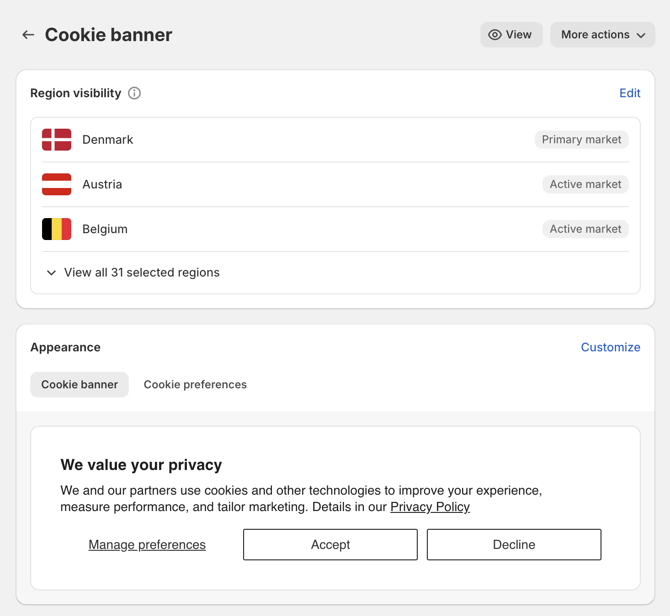This screenshot has width=670, height=616.
Task: Click Customize link in Appearance
Action: (x=611, y=347)
